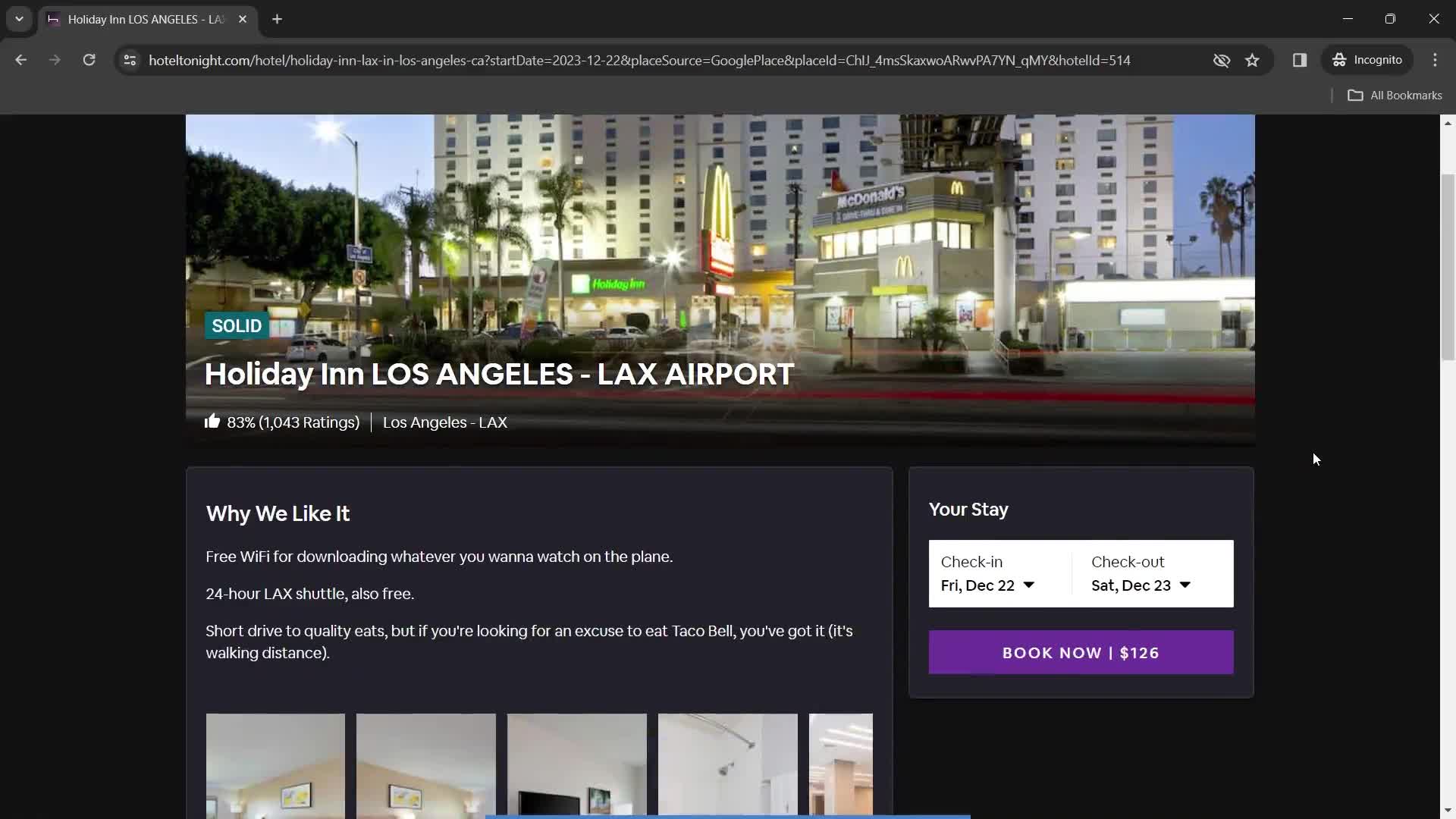
Task: Open the first room photo thumbnail
Action: point(275,766)
